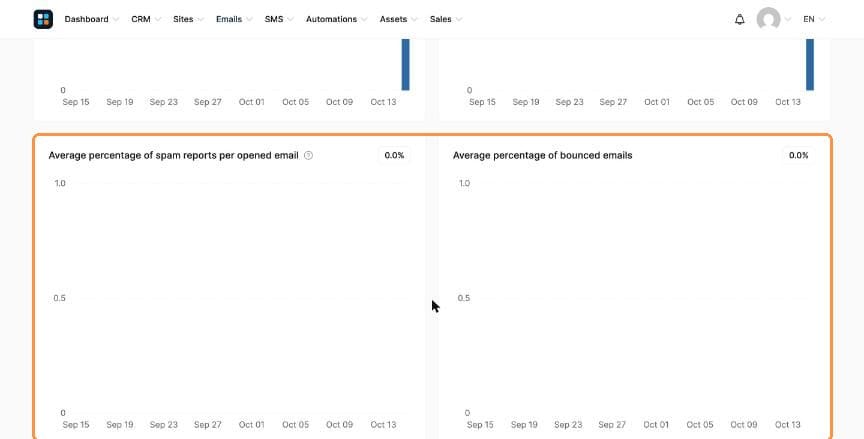Open the CRM menu
The height and width of the screenshot is (439, 864).
click(x=146, y=19)
